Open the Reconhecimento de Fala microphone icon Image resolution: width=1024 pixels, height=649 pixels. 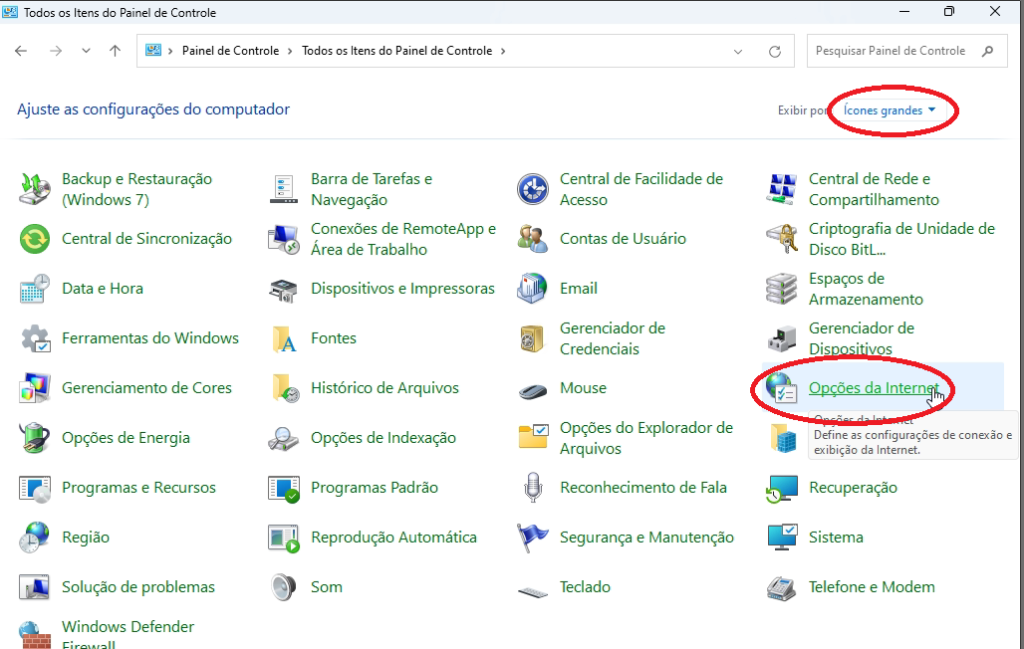[533, 488]
